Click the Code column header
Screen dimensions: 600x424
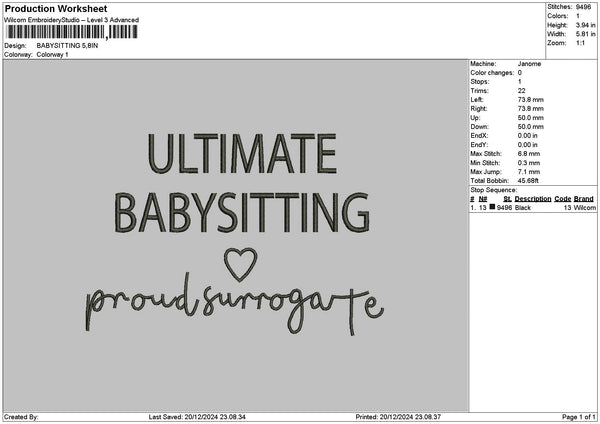(562, 198)
